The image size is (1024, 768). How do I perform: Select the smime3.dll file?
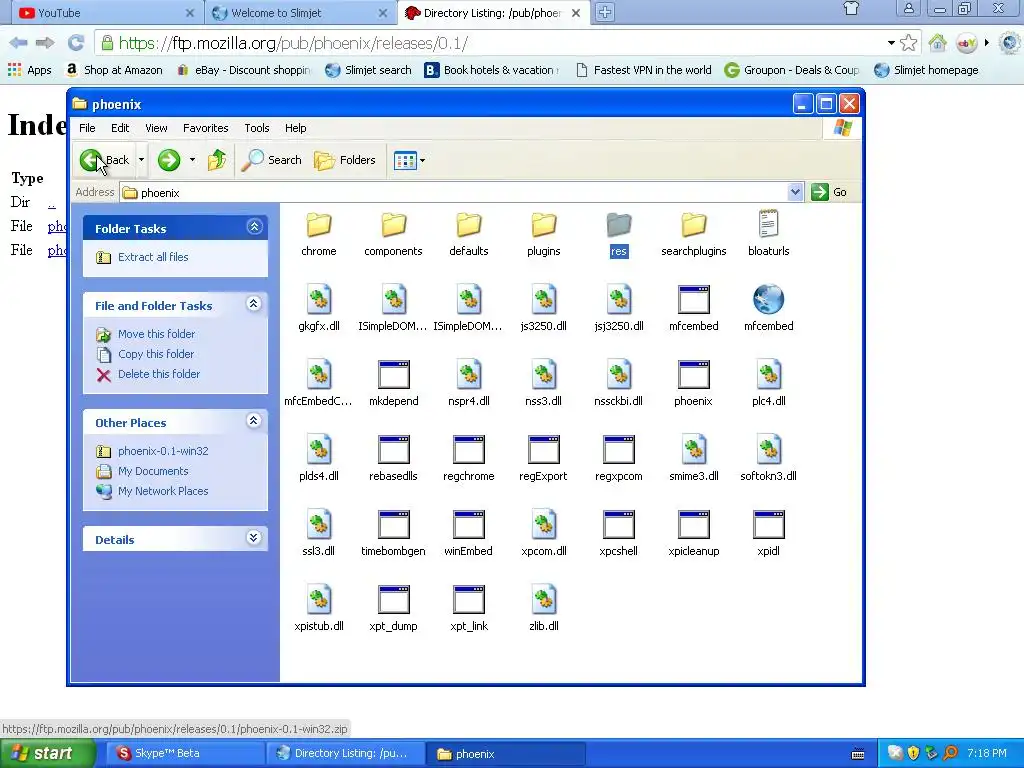[x=694, y=459]
